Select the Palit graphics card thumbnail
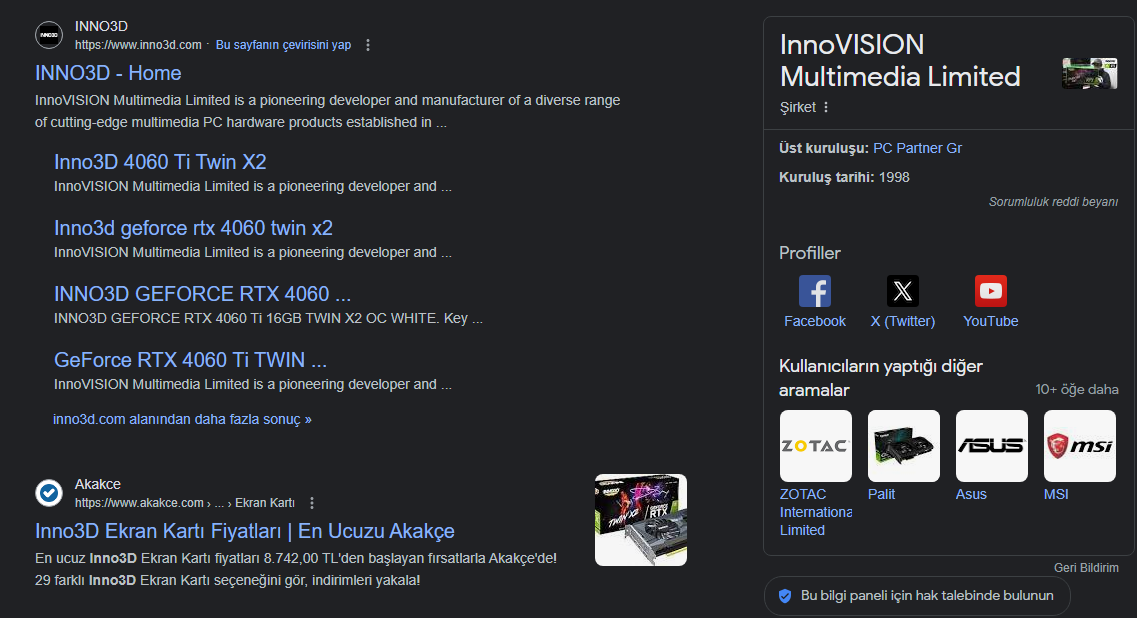The width and height of the screenshot is (1137, 618). 904,446
